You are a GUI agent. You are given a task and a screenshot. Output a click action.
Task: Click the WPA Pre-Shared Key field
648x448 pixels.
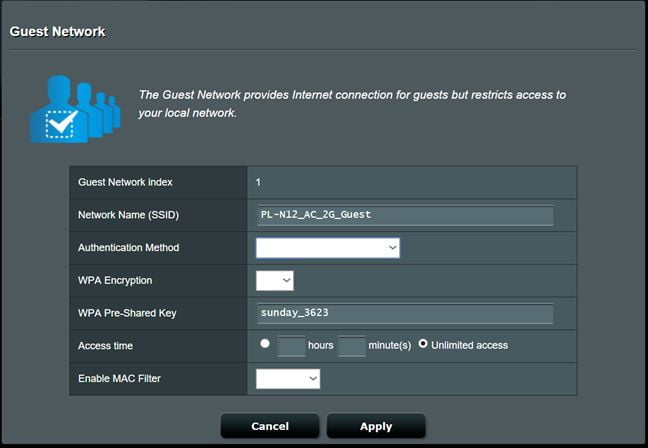click(404, 313)
